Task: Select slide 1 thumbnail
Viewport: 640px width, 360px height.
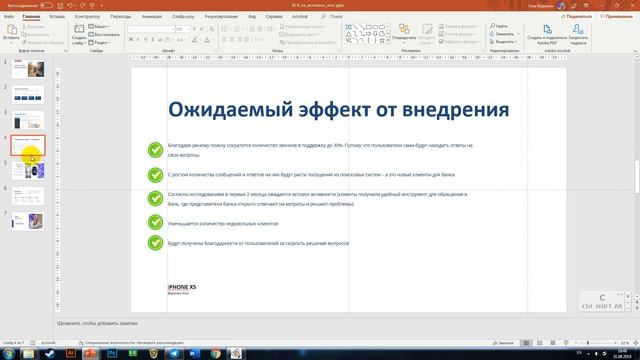Action: (x=28, y=69)
